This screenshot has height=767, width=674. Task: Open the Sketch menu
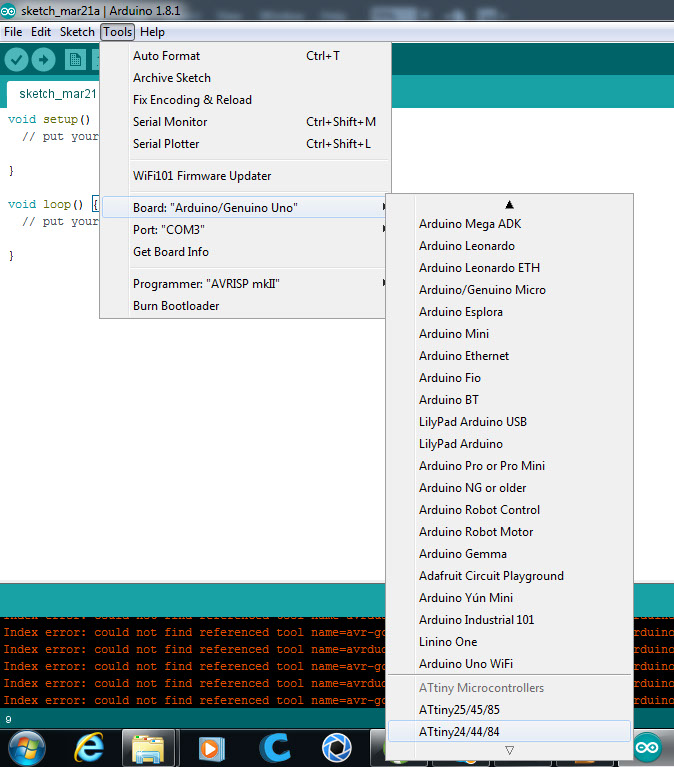[77, 32]
